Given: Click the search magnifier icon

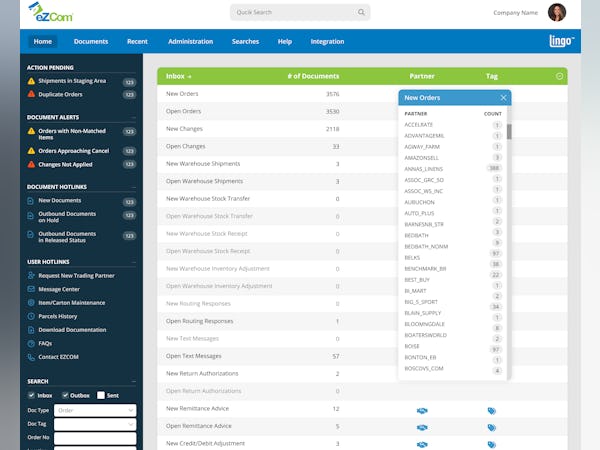Looking at the screenshot, I should (x=361, y=12).
